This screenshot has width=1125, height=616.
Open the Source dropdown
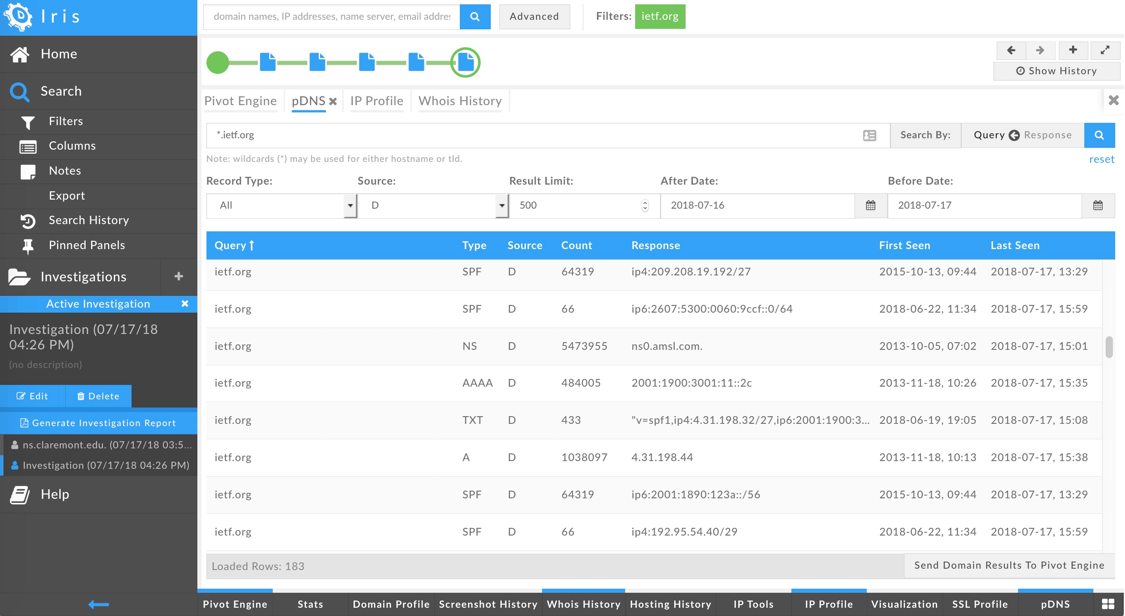(x=433, y=205)
